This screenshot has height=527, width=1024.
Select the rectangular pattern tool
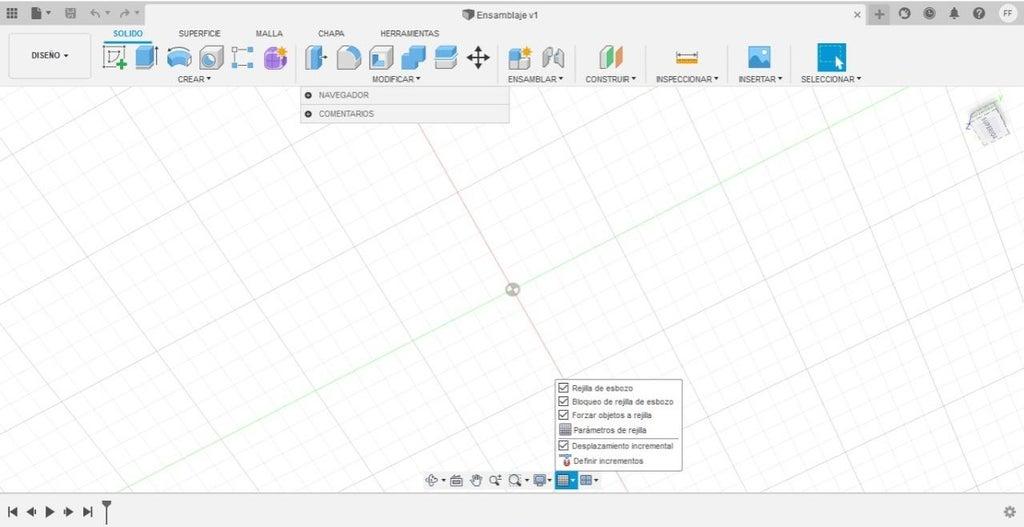(x=242, y=57)
